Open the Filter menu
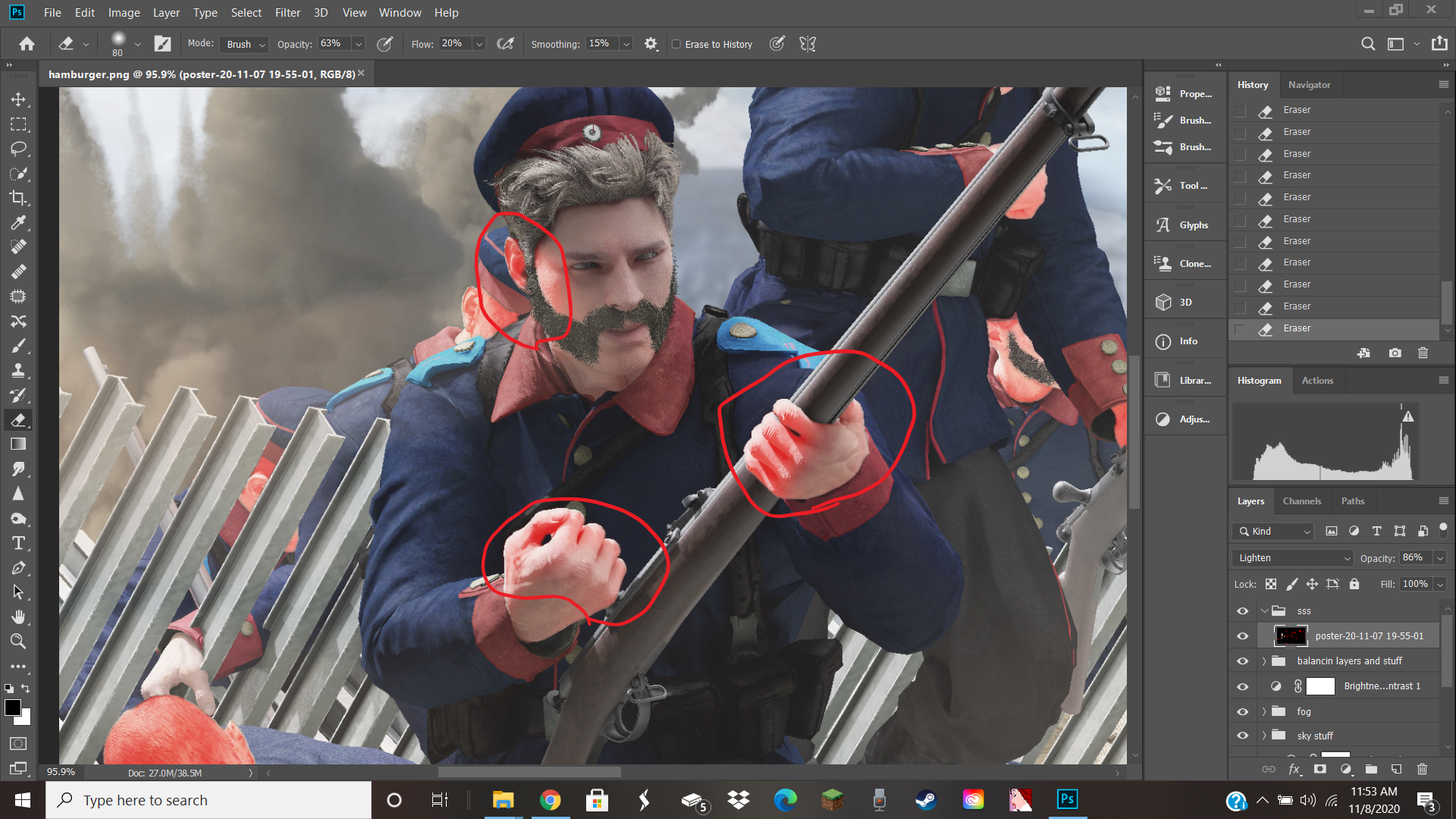 click(287, 13)
